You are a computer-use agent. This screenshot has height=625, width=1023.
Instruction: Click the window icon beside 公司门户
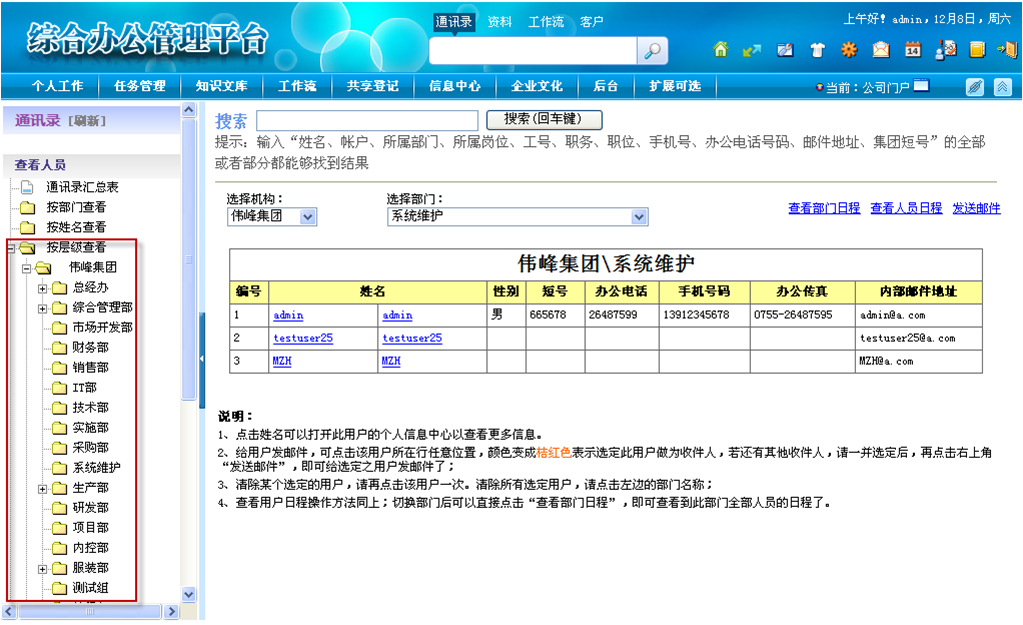click(921, 85)
